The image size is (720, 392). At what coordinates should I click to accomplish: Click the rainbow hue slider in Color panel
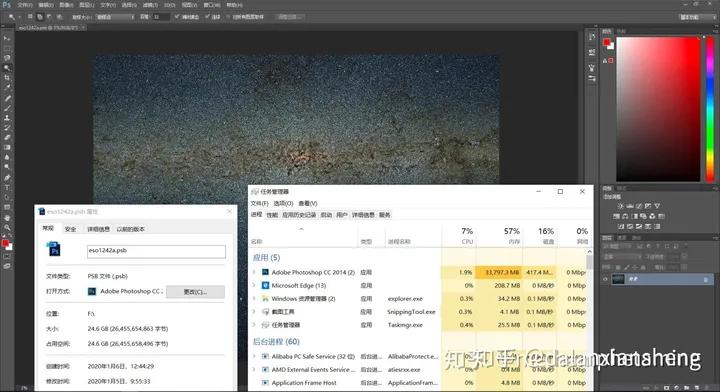(x=710, y=109)
